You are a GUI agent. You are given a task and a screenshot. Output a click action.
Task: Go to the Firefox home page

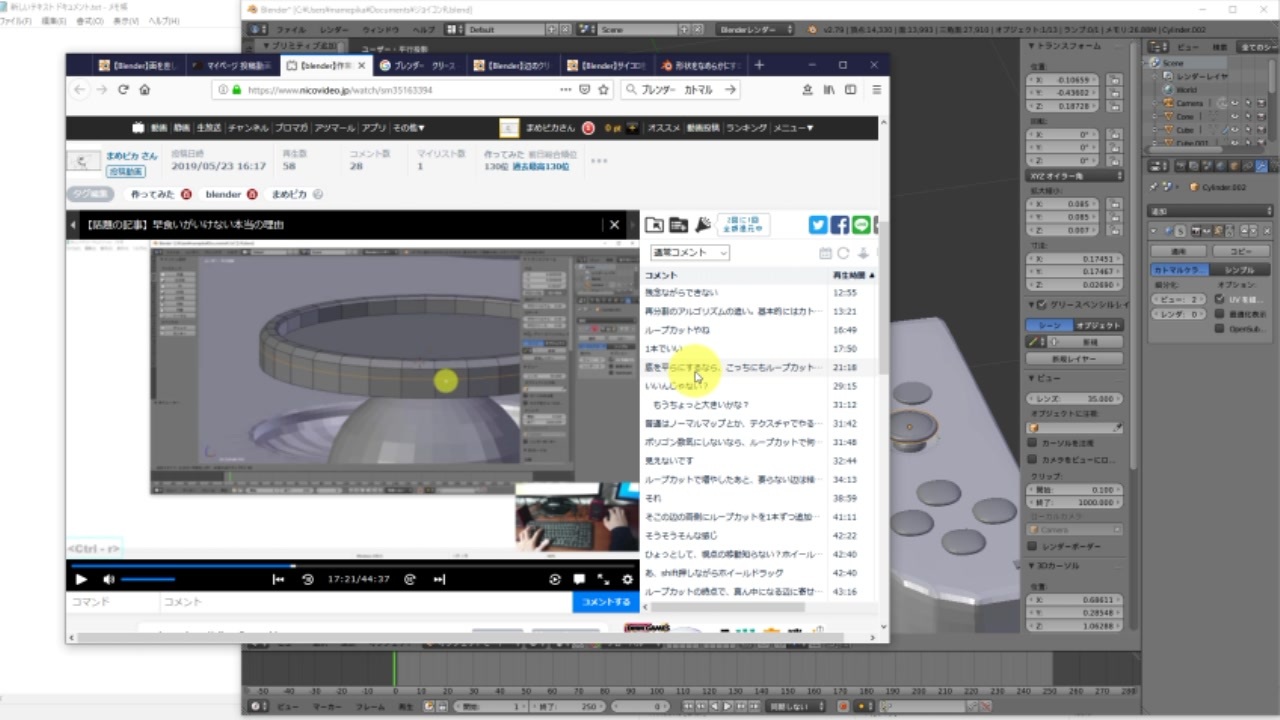click(x=145, y=90)
